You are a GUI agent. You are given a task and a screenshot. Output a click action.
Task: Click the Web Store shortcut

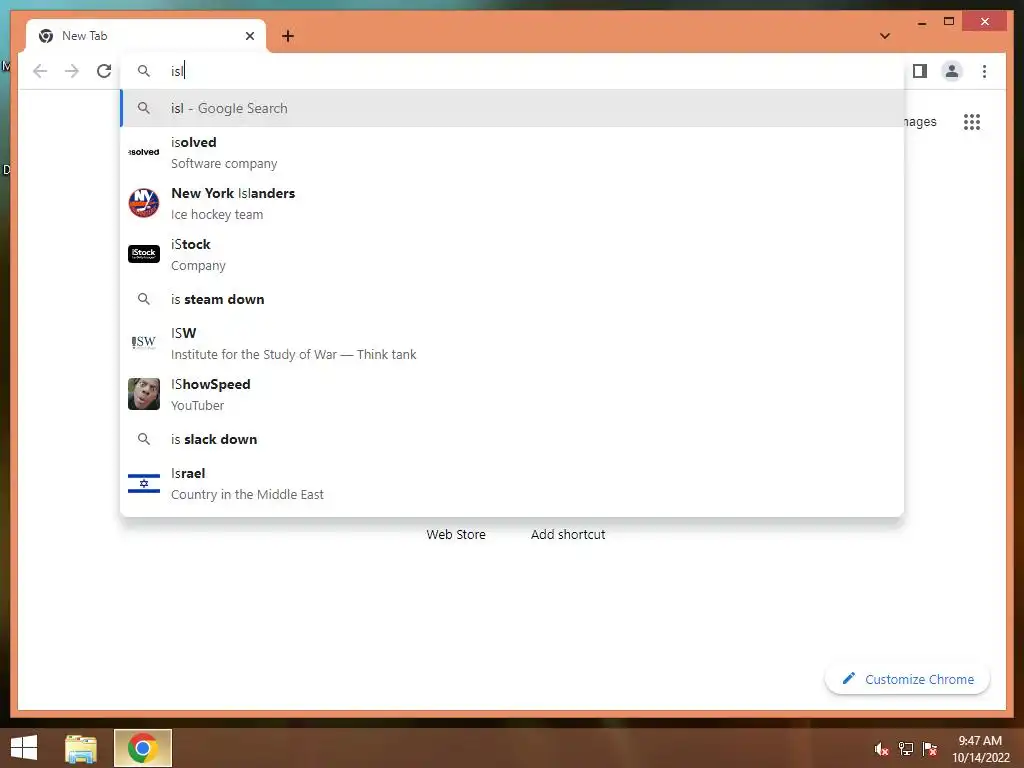[456, 534]
